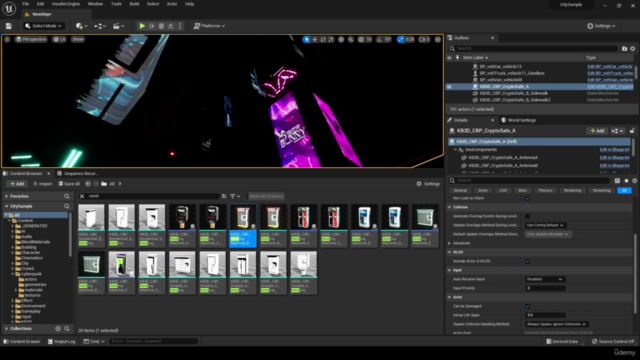The height and width of the screenshot is (360, 640).
Task: Click the Stop simulation button
Action: coord(161,26)
